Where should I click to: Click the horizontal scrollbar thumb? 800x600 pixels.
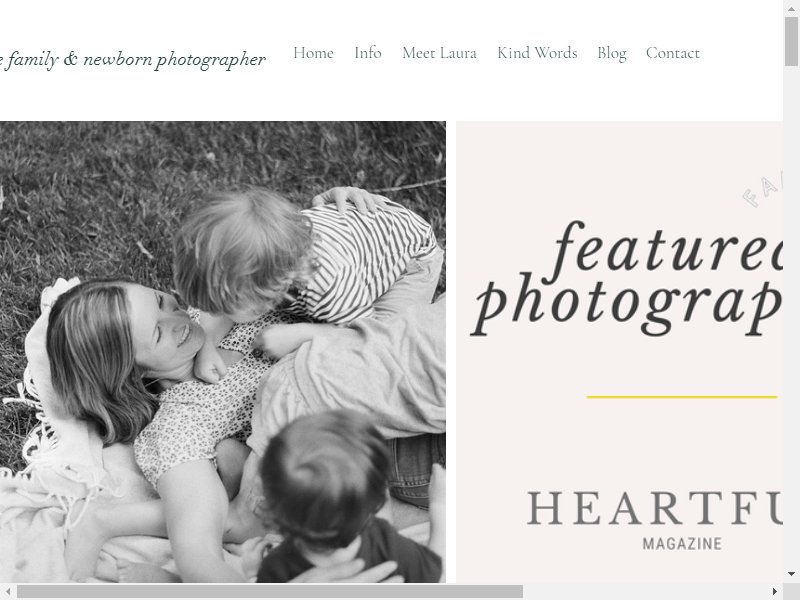pos(270,592)
